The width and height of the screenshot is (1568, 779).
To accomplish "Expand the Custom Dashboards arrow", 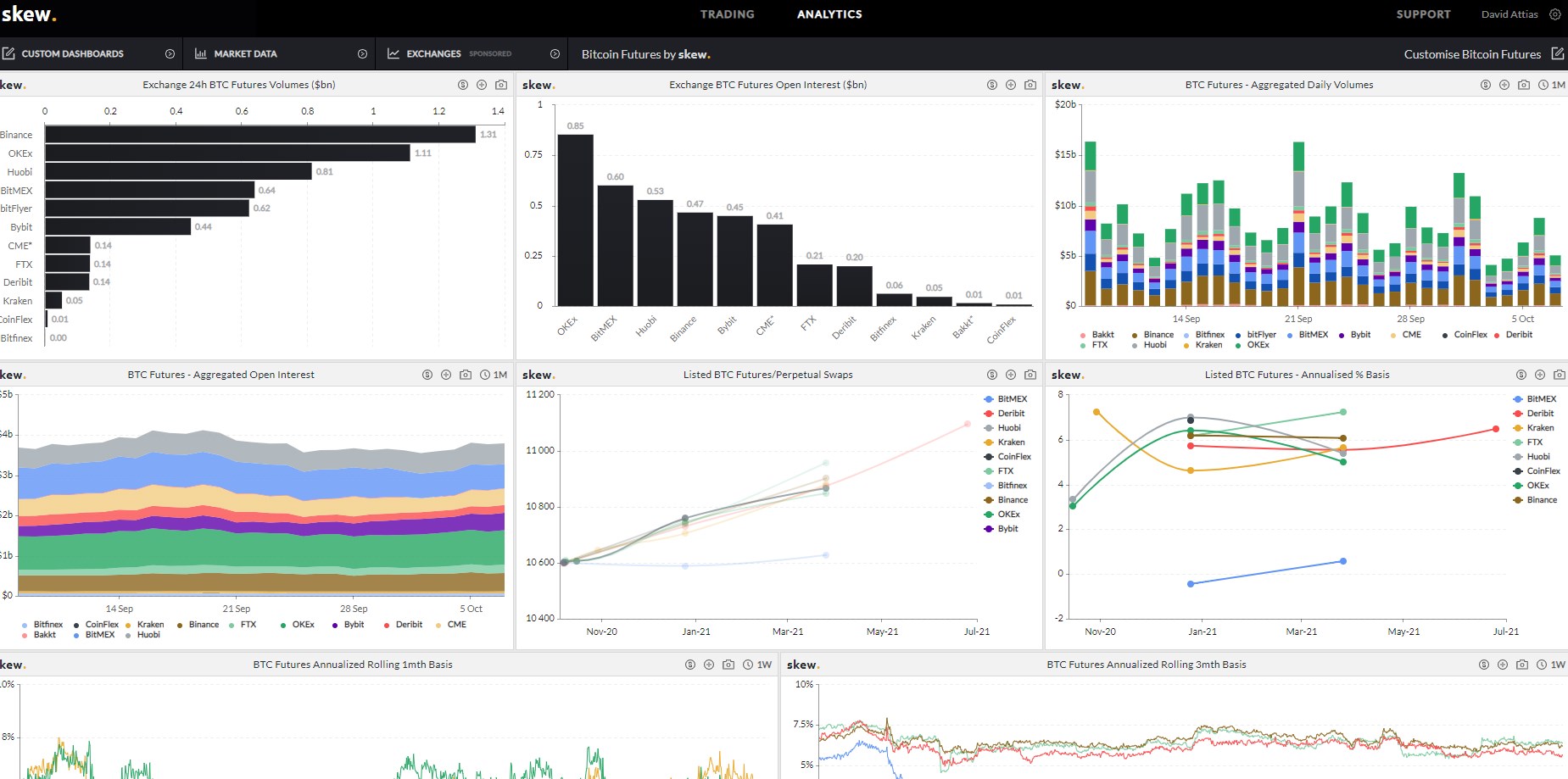I will click(170, 53).
